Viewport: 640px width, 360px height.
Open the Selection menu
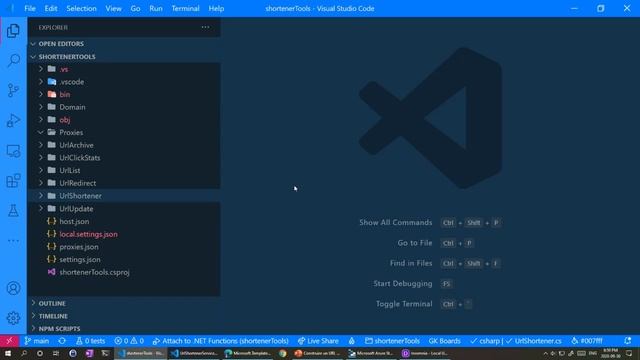(81, 9)
